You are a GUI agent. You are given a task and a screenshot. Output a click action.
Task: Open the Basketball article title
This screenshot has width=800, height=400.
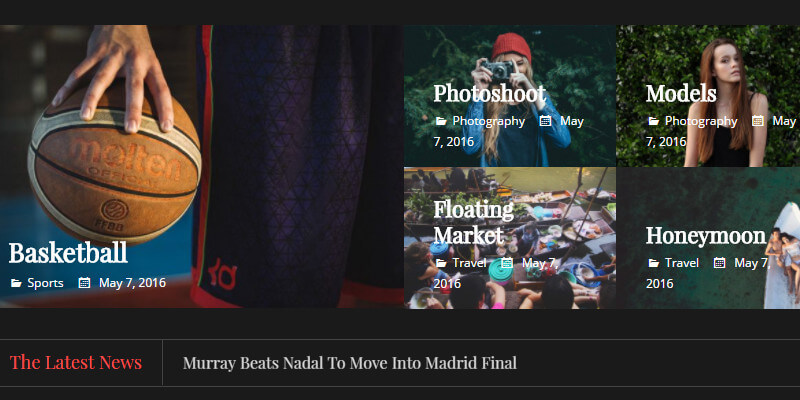68,253
